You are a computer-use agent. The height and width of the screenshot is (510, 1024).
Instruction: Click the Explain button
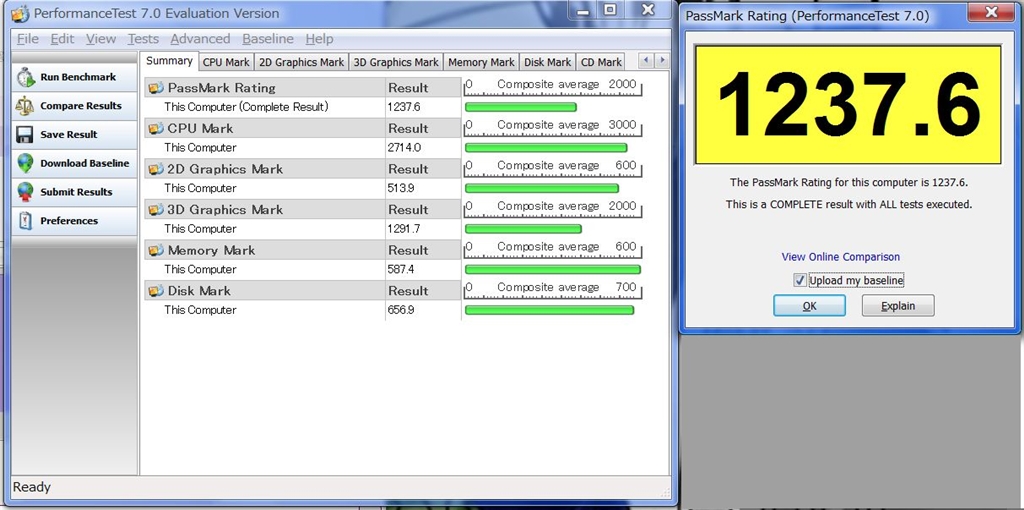pyautogui.click(x=898, y=306)
